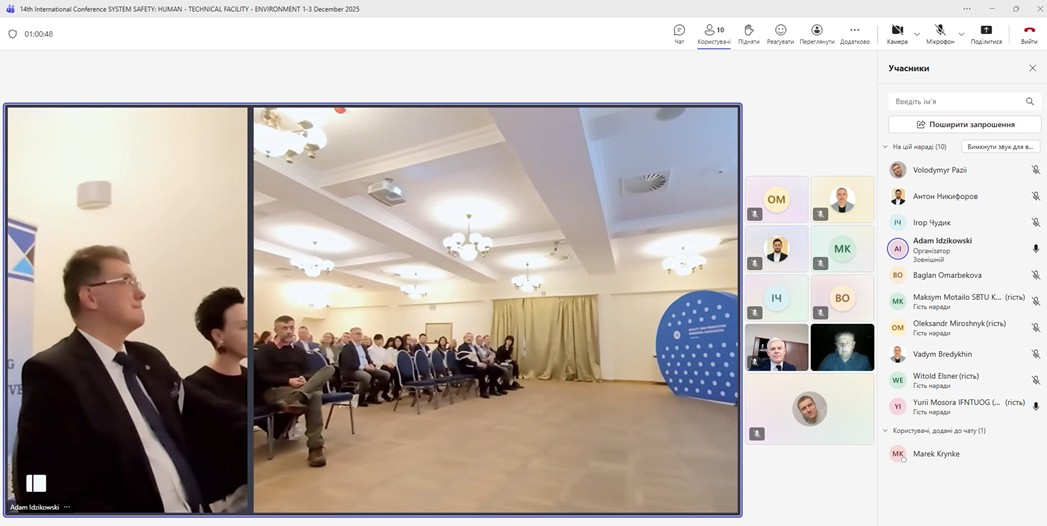Image resolution: width=1047 pixels, height=526 pixels.
Task: Click the Подiлитися share screen icon
Action: tap(986, 33)
